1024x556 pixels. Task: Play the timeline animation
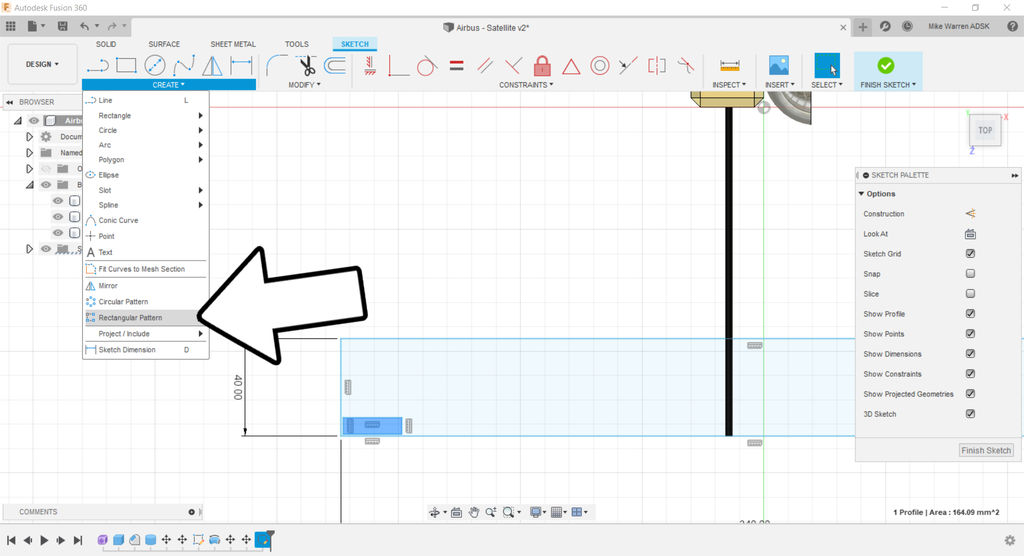pyautogui.click(x=44, y=540)
